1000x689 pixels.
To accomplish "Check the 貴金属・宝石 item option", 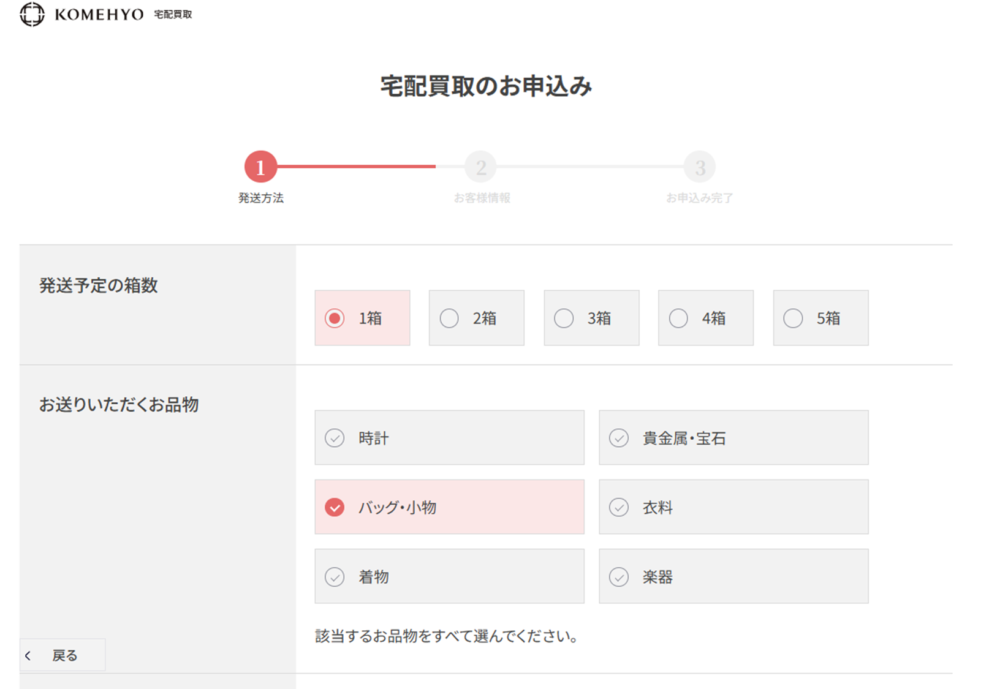I will [x=733, y=438].
